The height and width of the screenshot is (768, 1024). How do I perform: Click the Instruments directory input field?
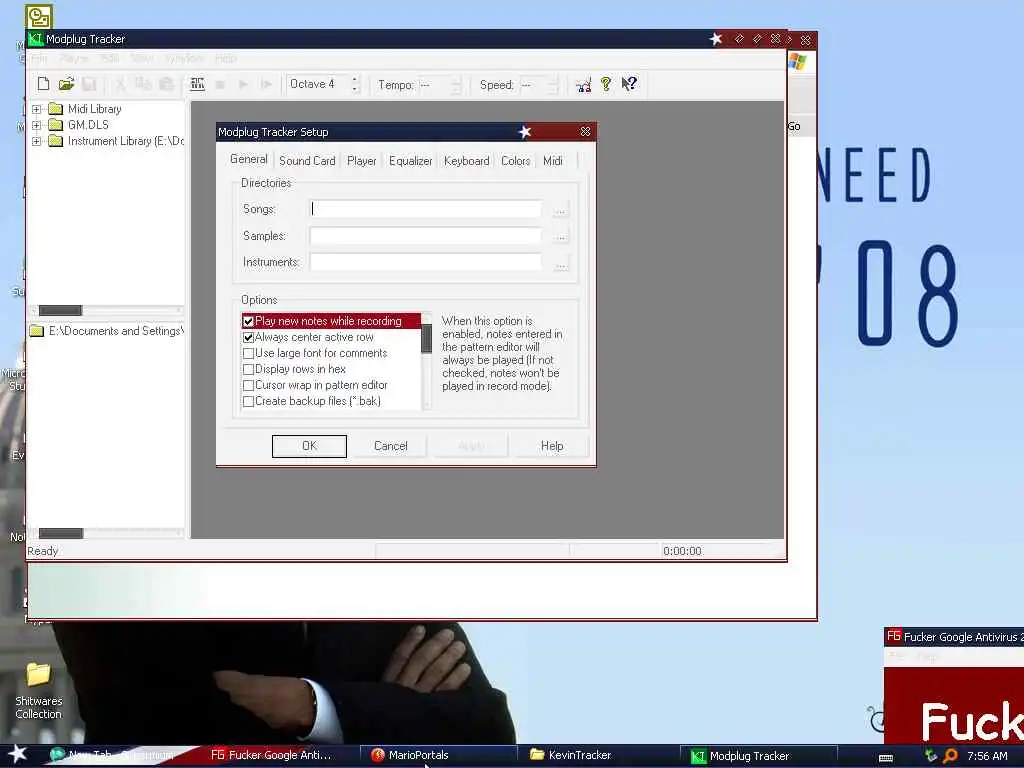[425, 263]
